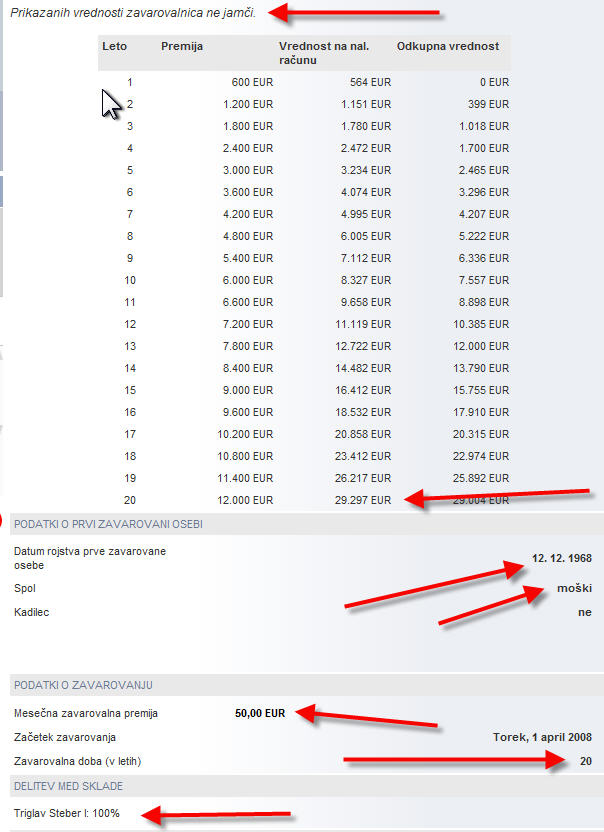604x832 pixels.
Task: Select the 4.207 EUR surrender value
Action: pyautogui.click(x=484, y=214)
